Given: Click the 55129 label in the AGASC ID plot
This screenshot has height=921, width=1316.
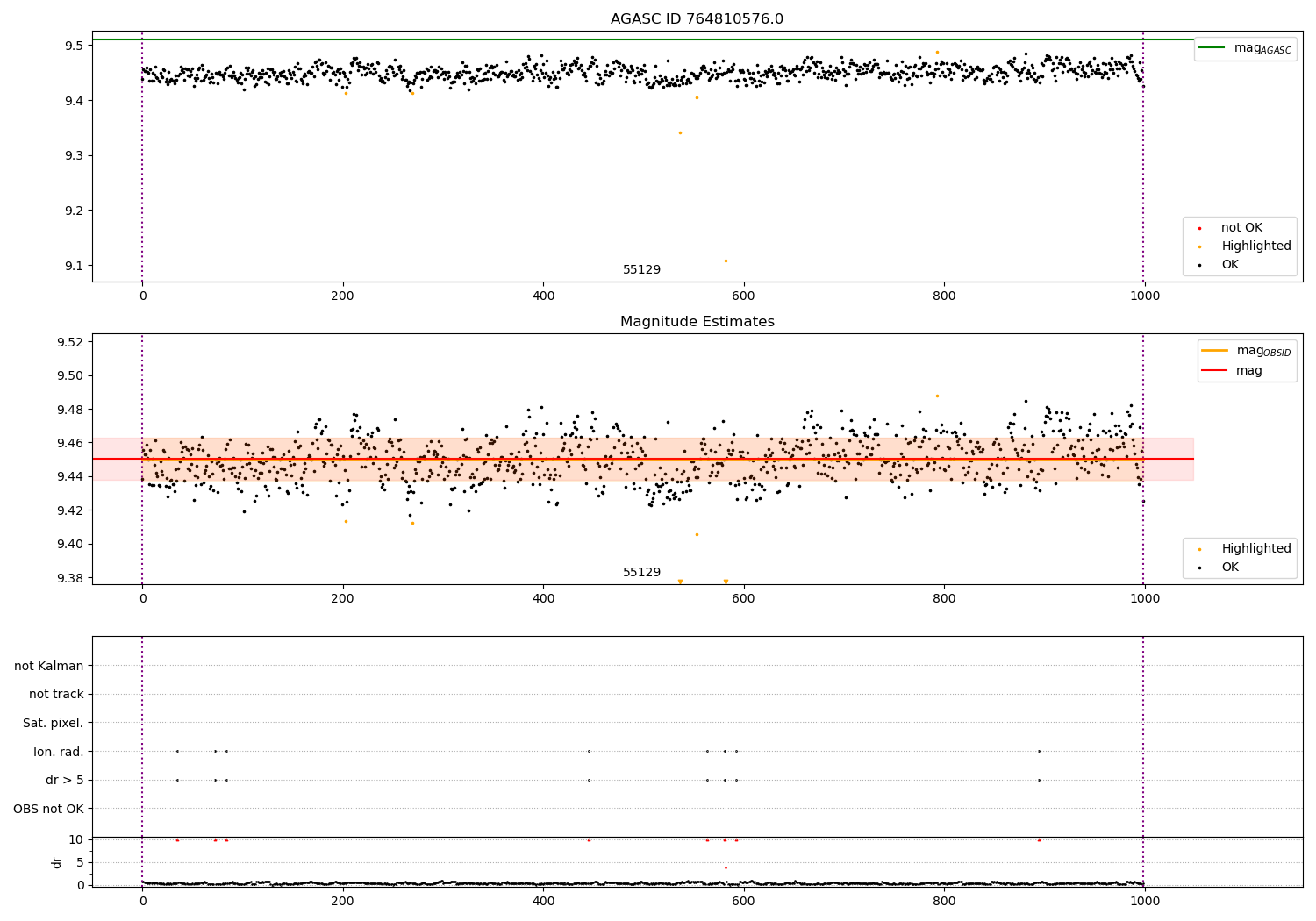Looking at the screenshot, I should (642, 270).
